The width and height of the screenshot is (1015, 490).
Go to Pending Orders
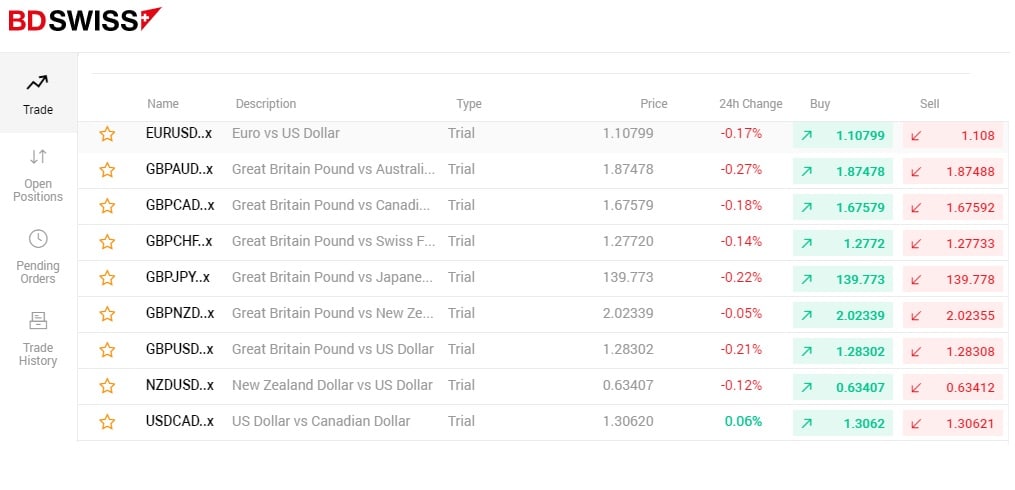[38, 256]
